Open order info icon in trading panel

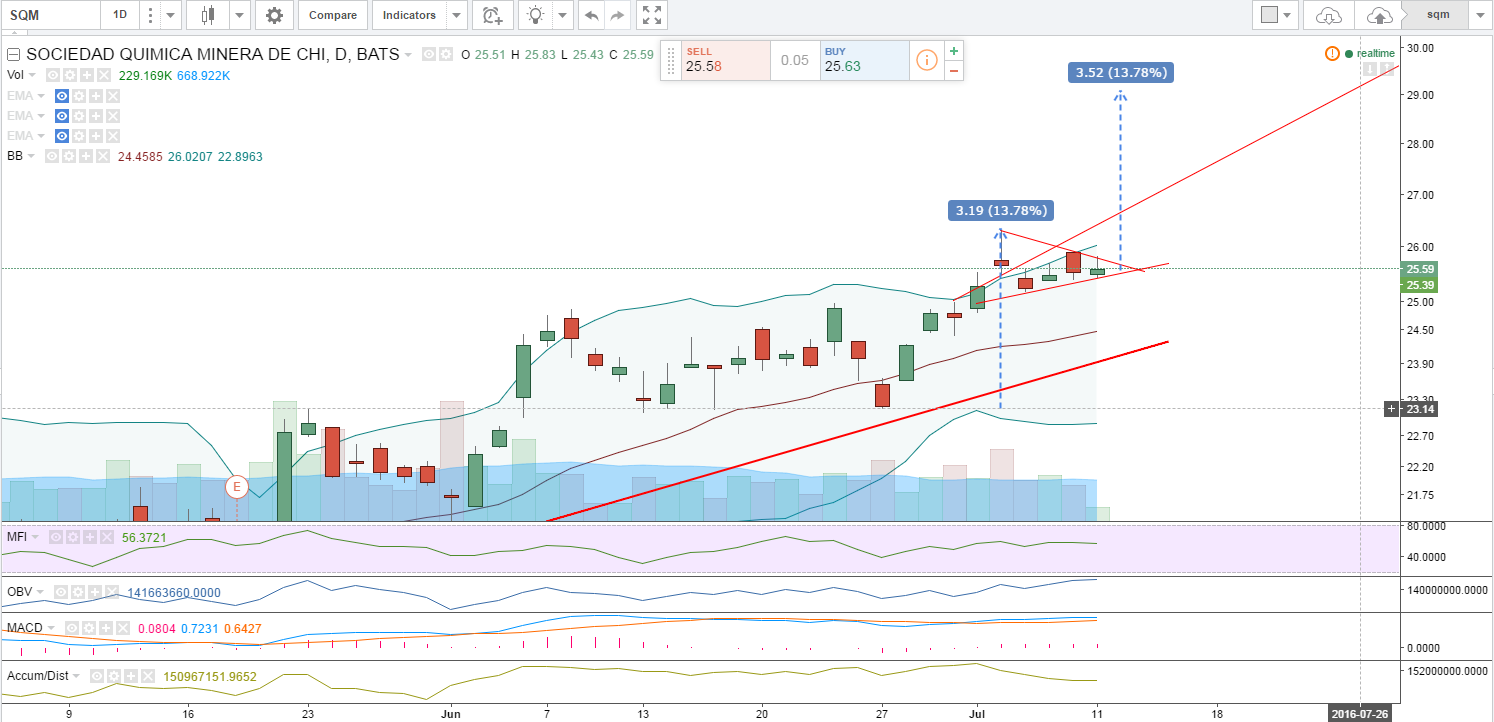pyautogui.click(x=926, y=61)
